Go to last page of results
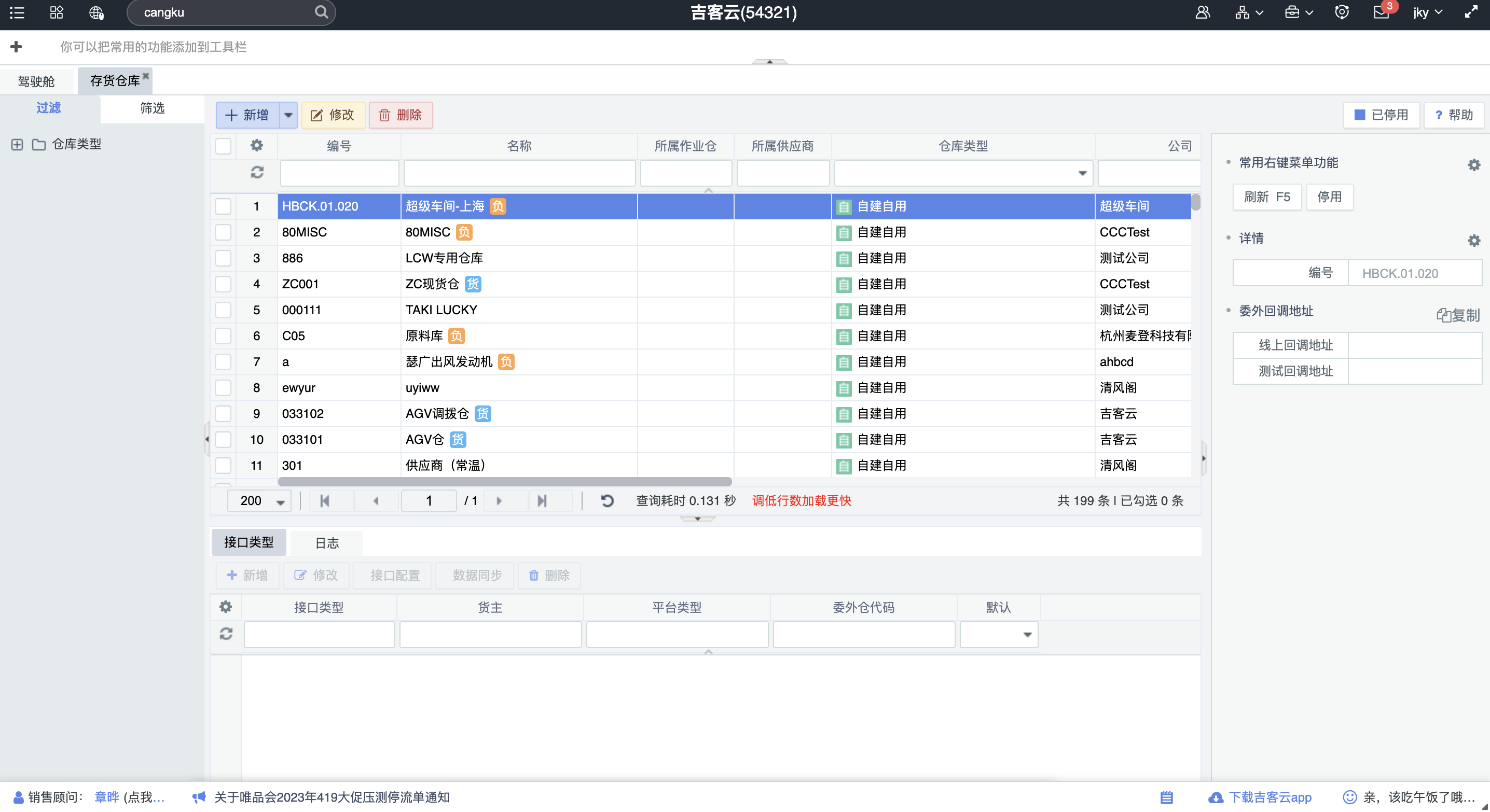The height and width of the screenshot is (812, 1490). pos(542,500)
